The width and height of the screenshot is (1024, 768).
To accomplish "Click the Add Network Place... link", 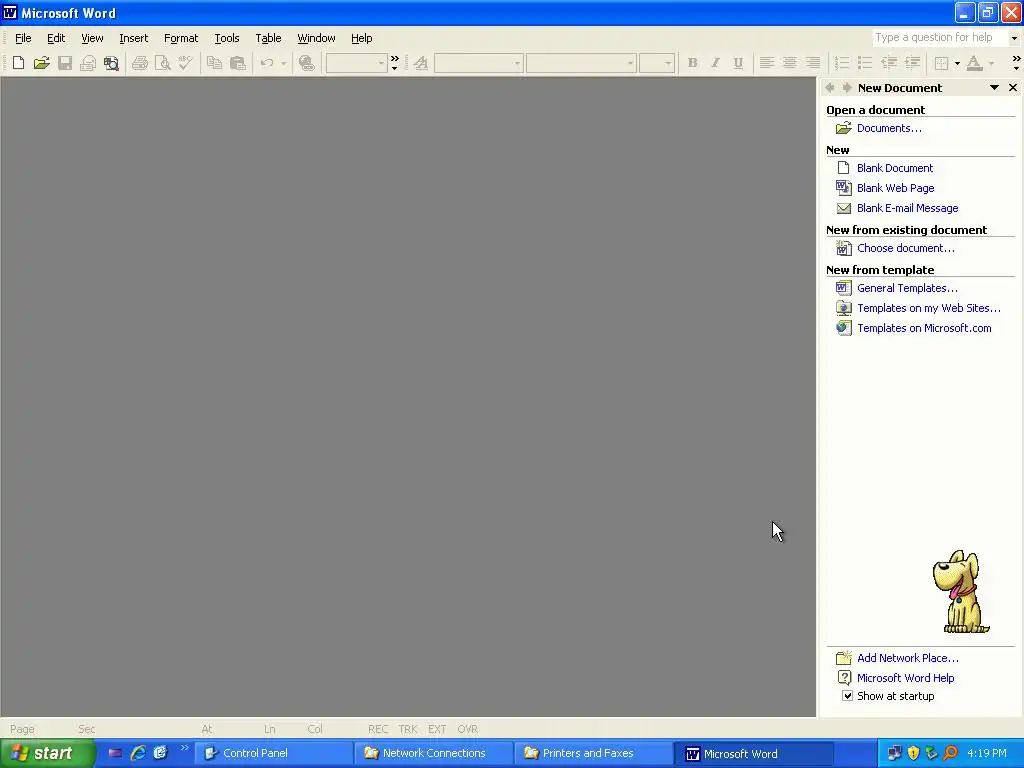I will click(x=908, y=658).
